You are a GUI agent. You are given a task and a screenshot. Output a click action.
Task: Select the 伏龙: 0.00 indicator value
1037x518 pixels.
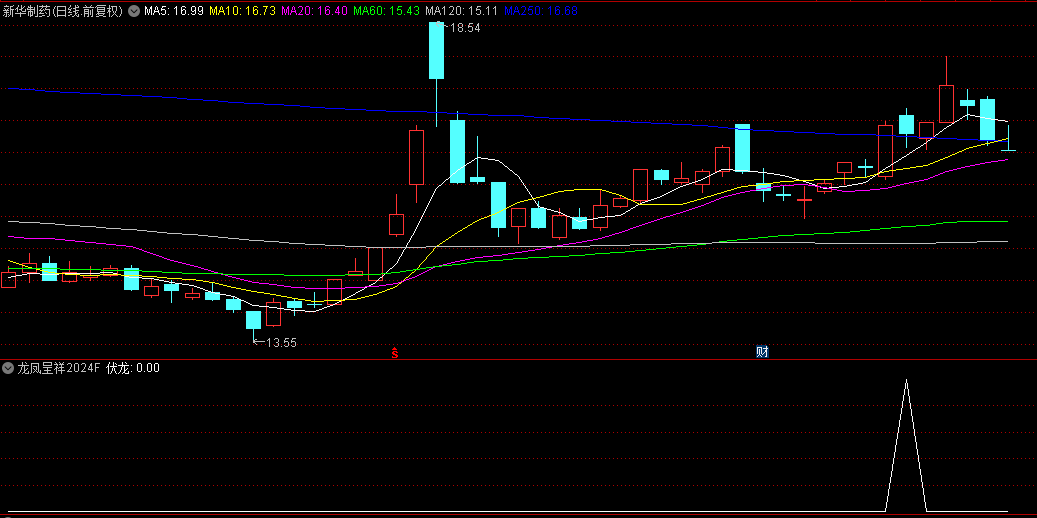pos(133,368)
